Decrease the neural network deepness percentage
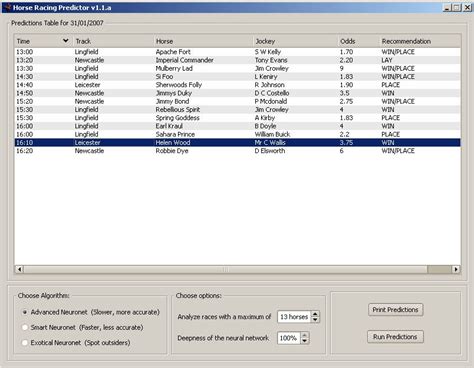 (x=304, y=341)
